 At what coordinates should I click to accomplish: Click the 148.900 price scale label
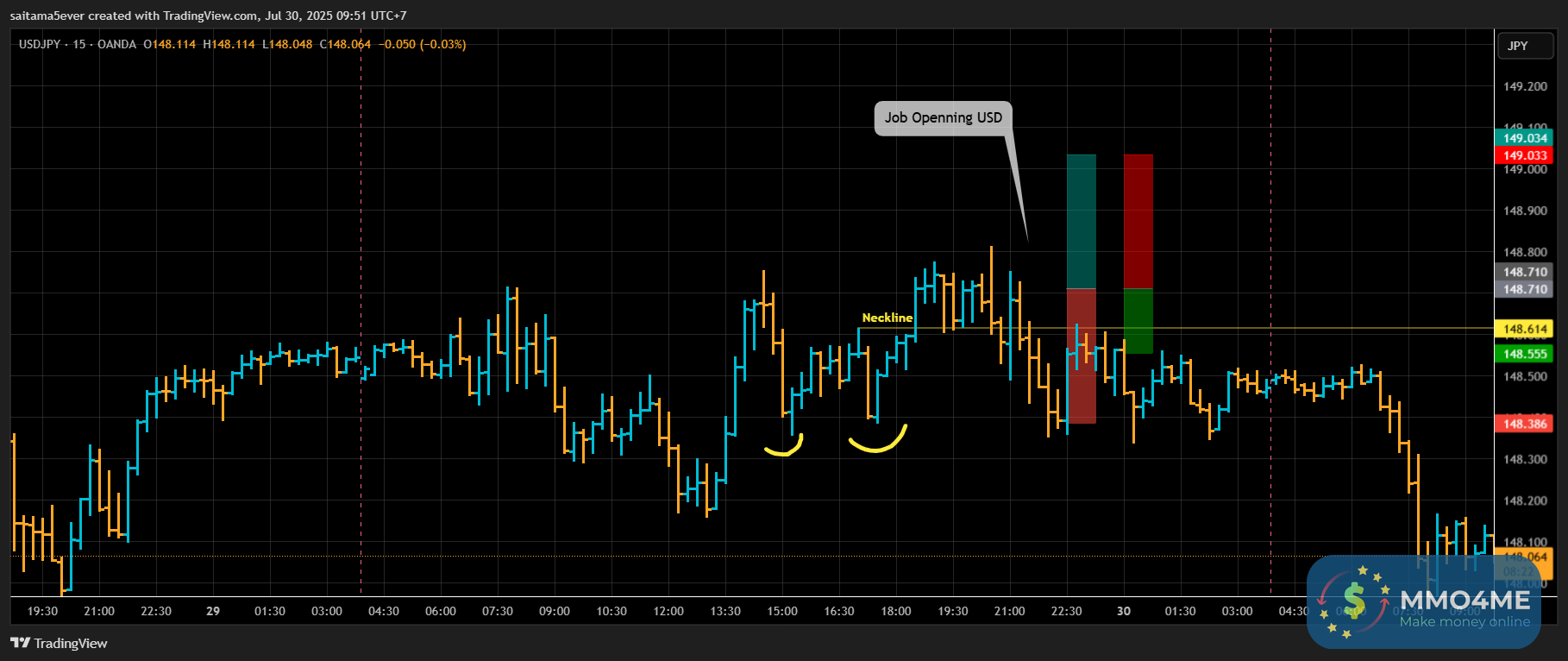point(1525,211)
